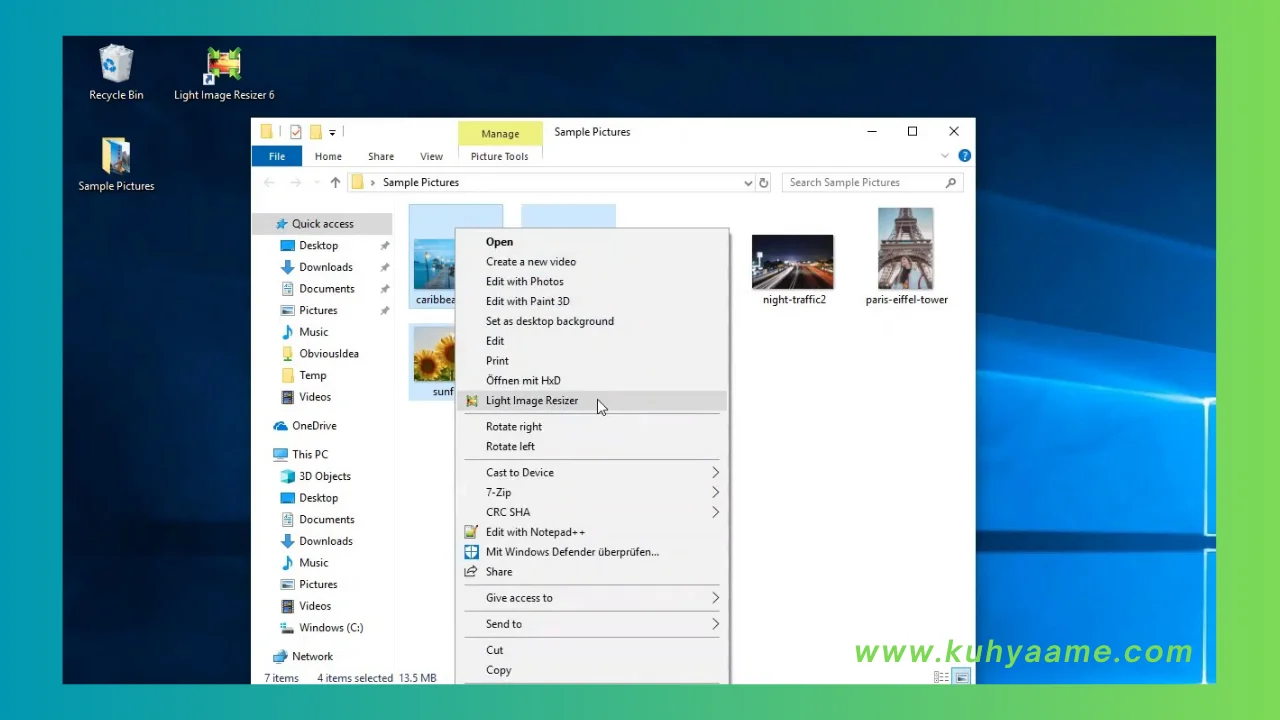Switch to large thumbnails view in status bar
This screenshot has width=1280, height=720.
pos(961,677)
